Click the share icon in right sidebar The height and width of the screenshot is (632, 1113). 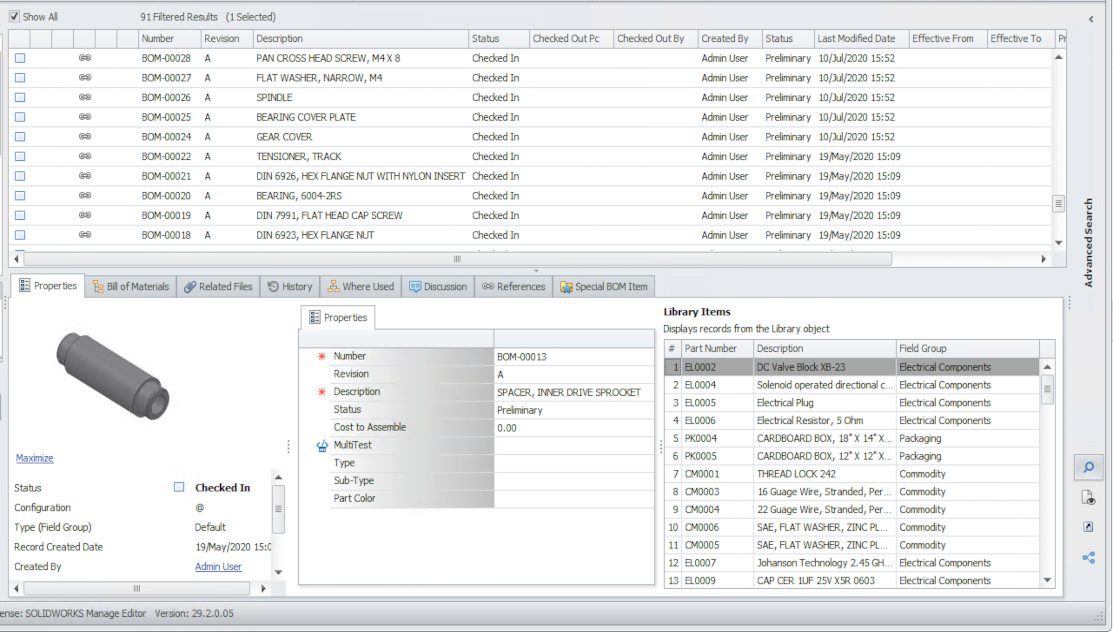click(x=1088, y=557)
